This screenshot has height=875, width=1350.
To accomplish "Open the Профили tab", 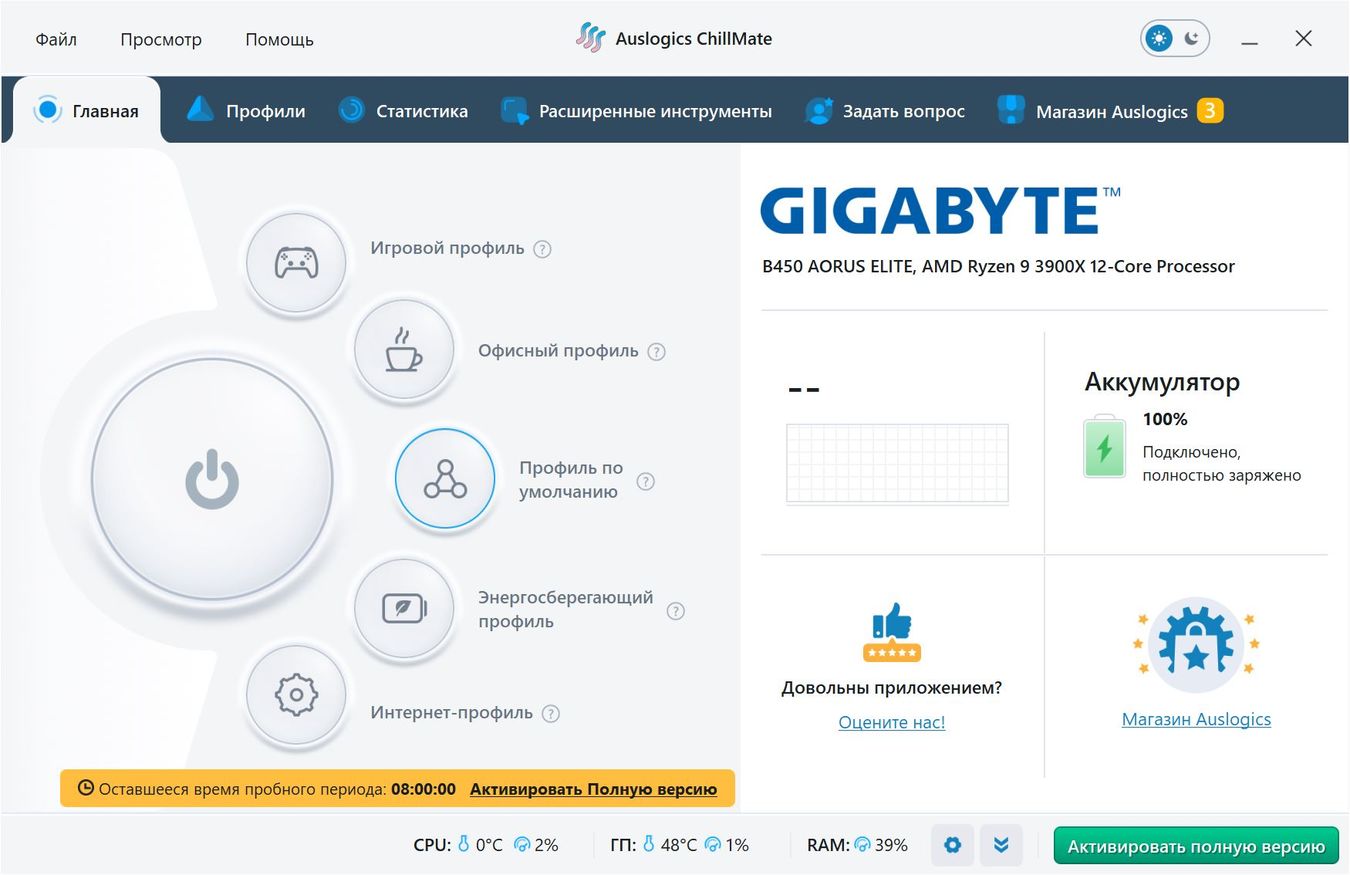I will point(246,111).
